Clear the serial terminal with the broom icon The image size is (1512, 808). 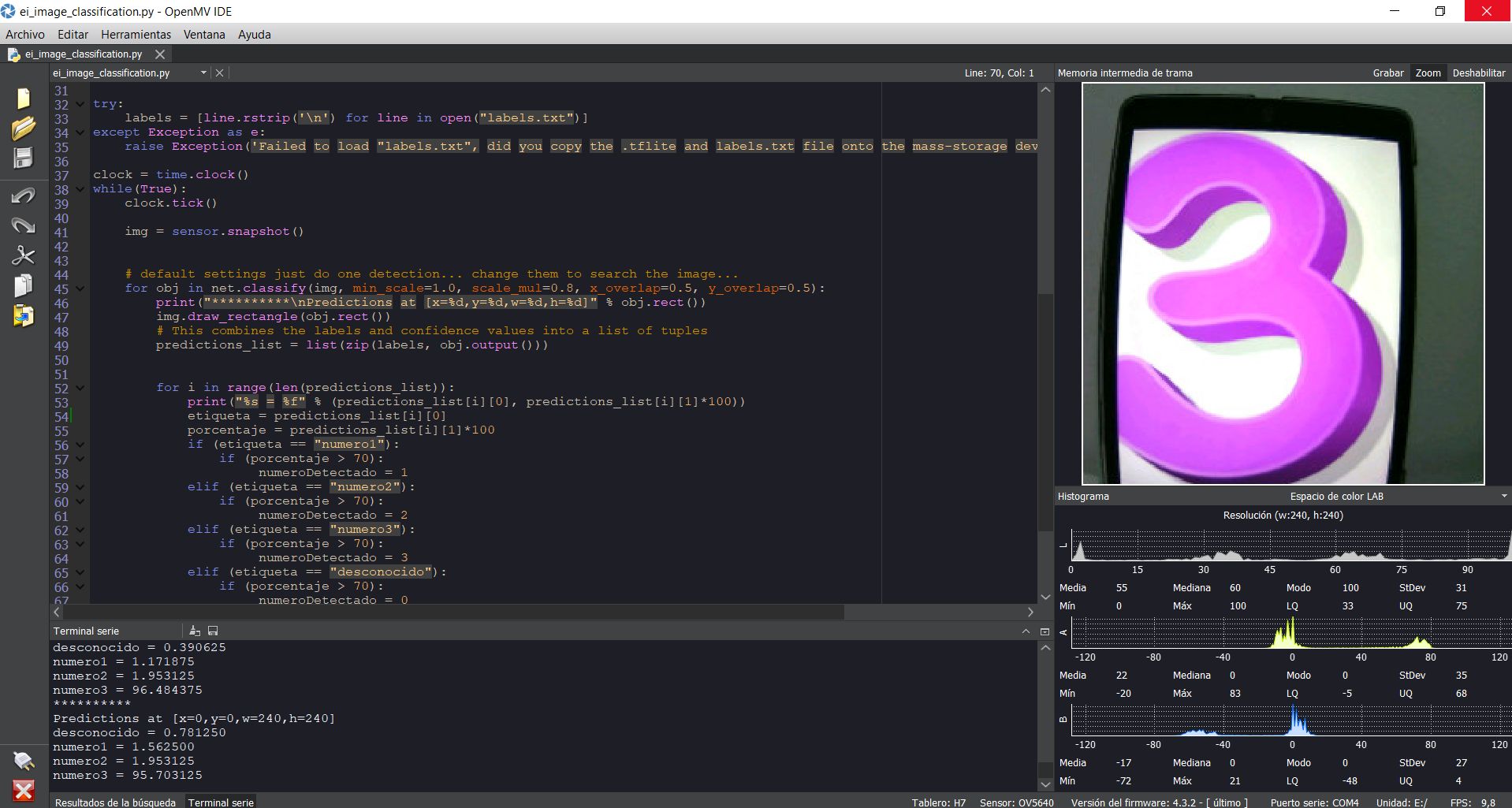195,631
